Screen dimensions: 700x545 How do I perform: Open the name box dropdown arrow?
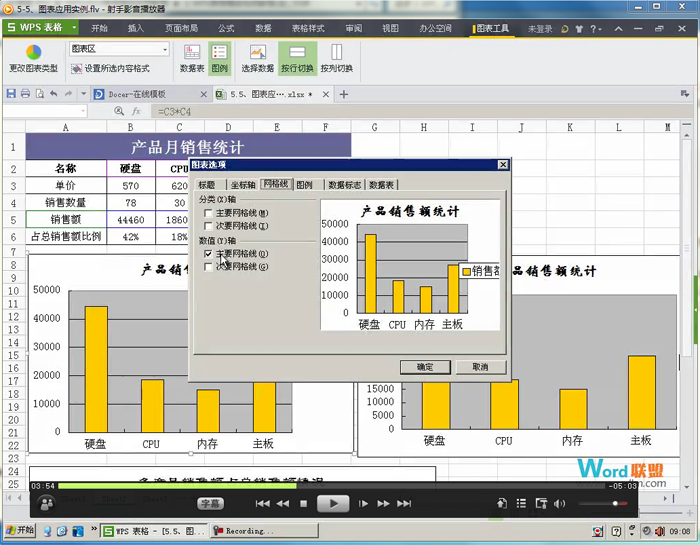[x=83, y=111]
